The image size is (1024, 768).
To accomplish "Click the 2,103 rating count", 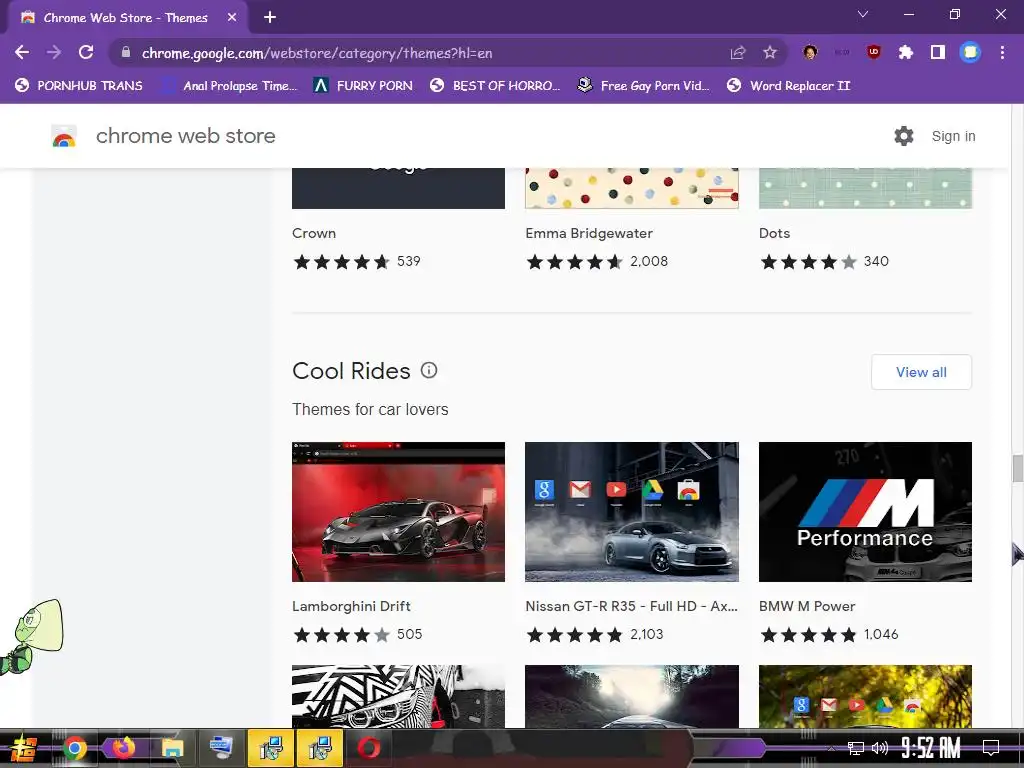I will [x=647, y=634].
